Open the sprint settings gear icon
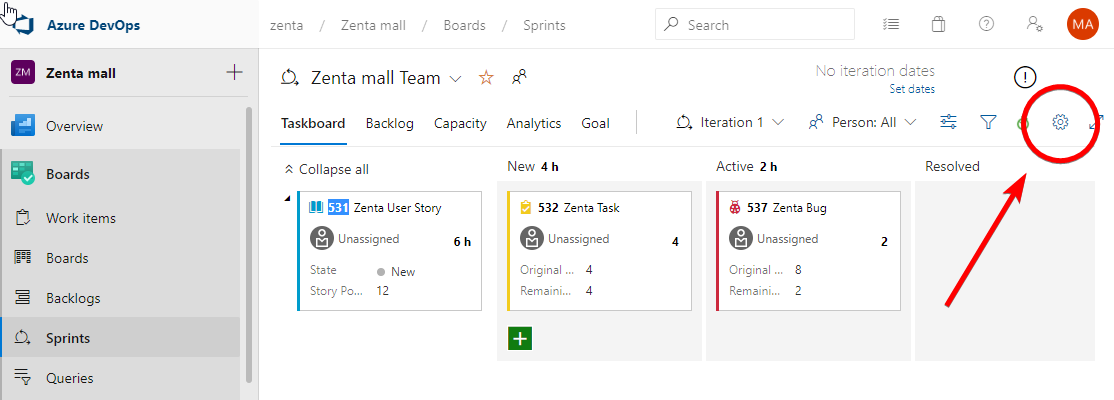The image size is (1114, 400). coord(1061,122)
